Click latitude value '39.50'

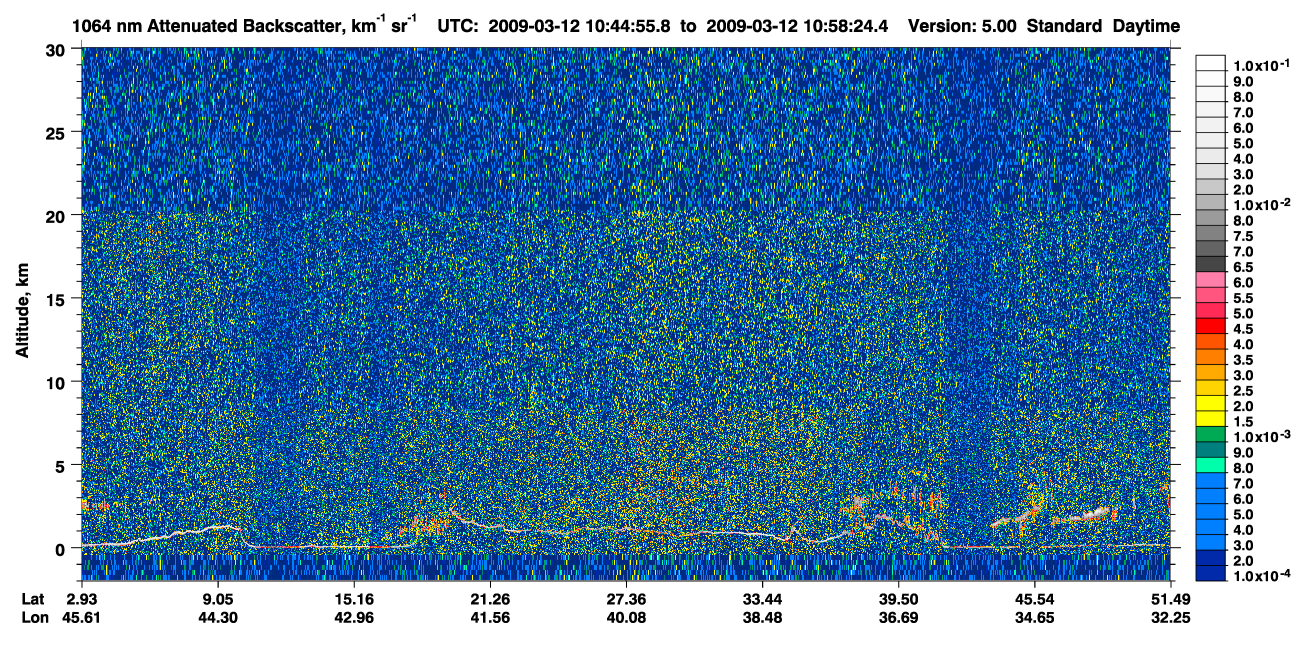[897, 598]
